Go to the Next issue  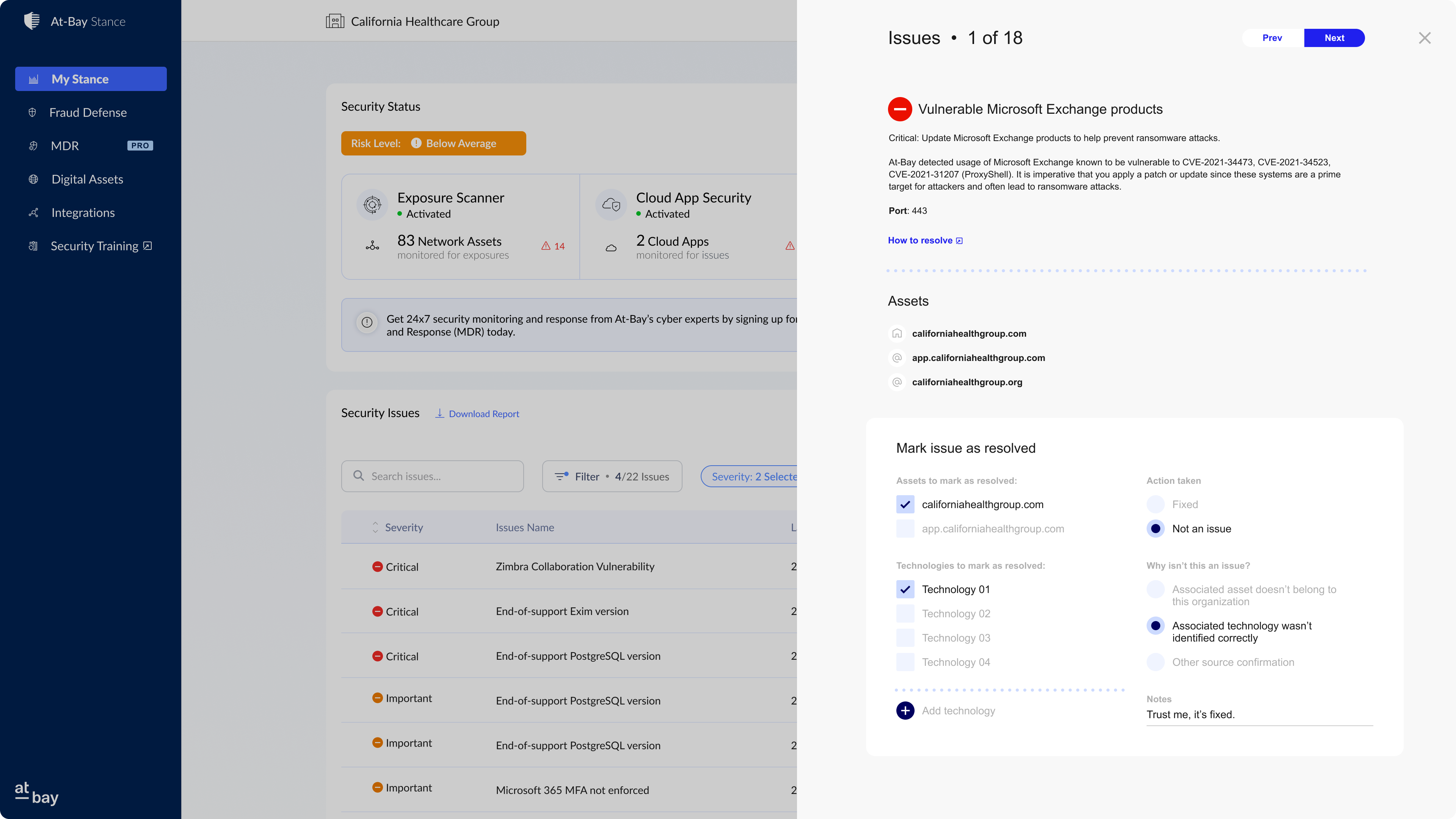(x=1334, y=38)
